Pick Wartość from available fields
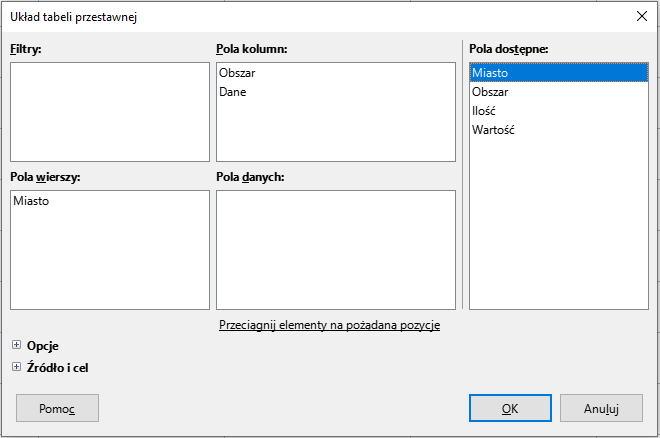 coord(493,130)
